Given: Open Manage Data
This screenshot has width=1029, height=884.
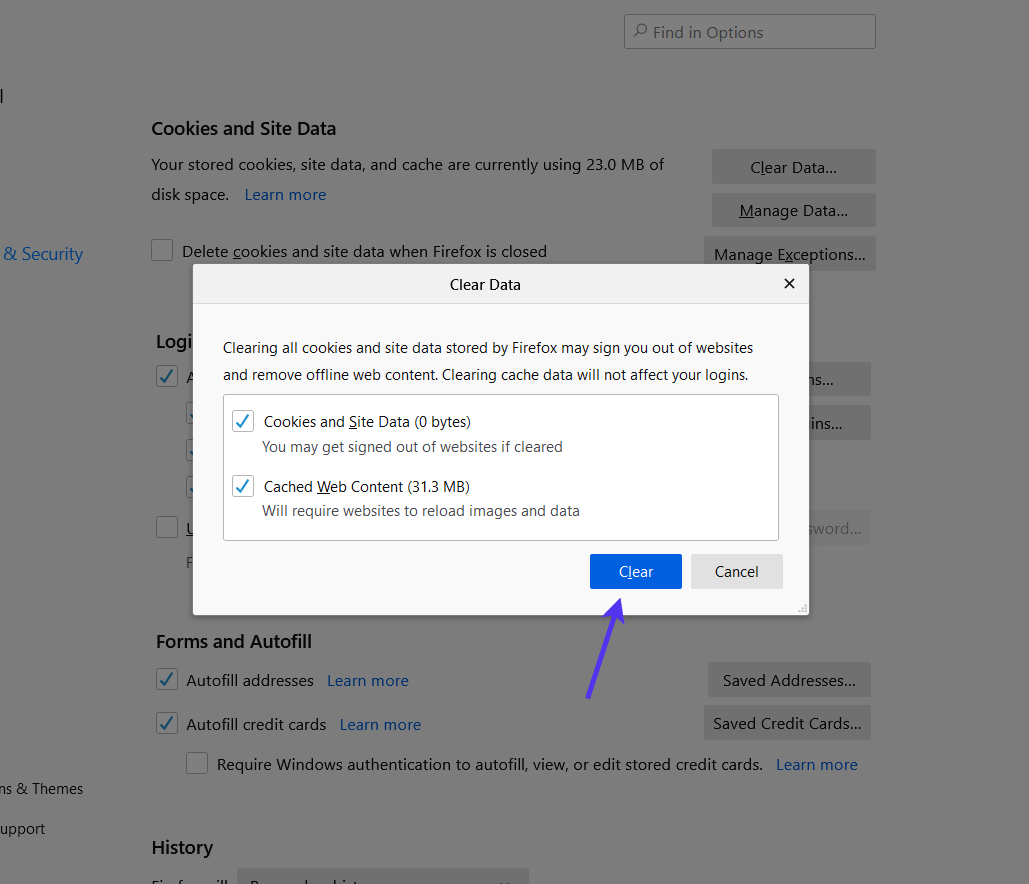Looking at the screenshot, I should [793, 210].
